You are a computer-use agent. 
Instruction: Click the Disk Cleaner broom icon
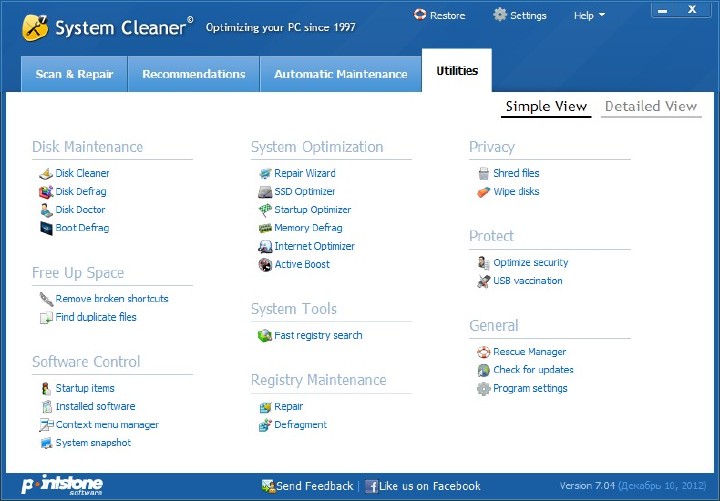point(46,174)
